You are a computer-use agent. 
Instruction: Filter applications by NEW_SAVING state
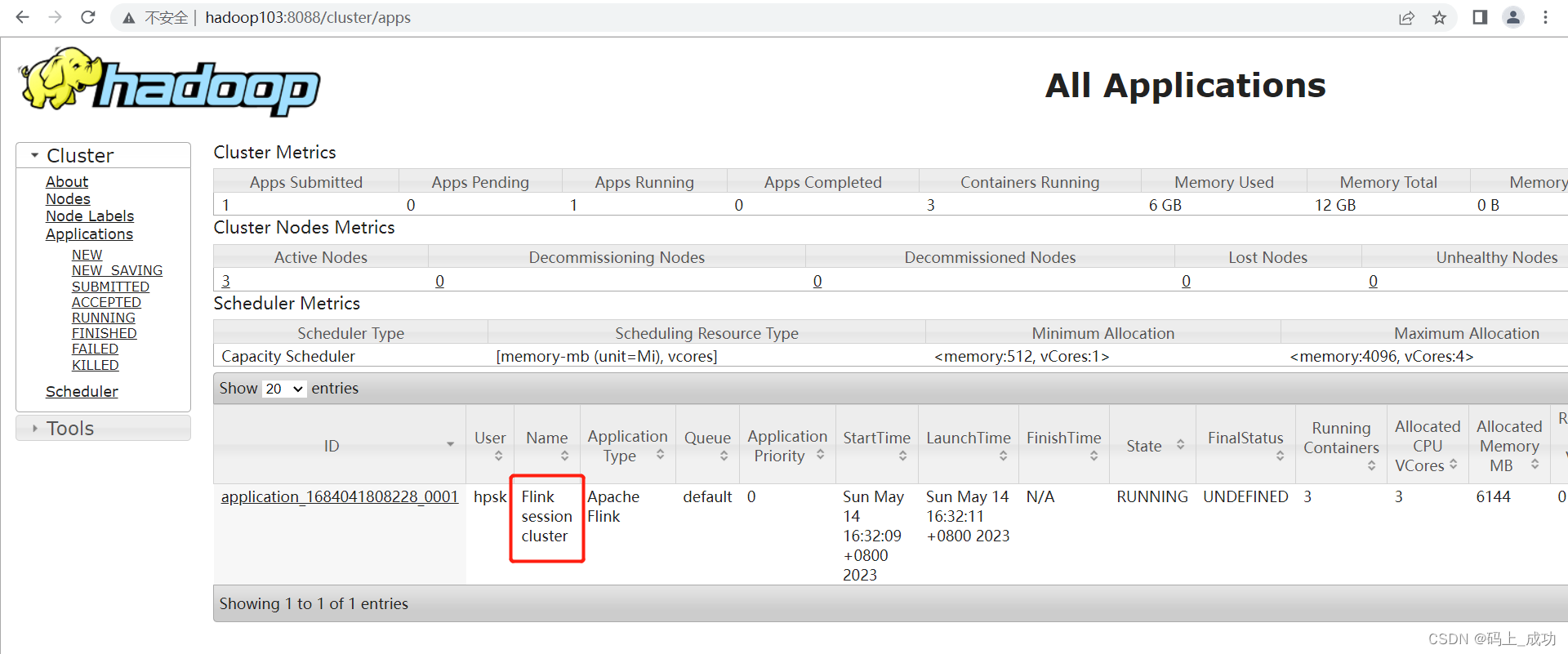[117, 270]
